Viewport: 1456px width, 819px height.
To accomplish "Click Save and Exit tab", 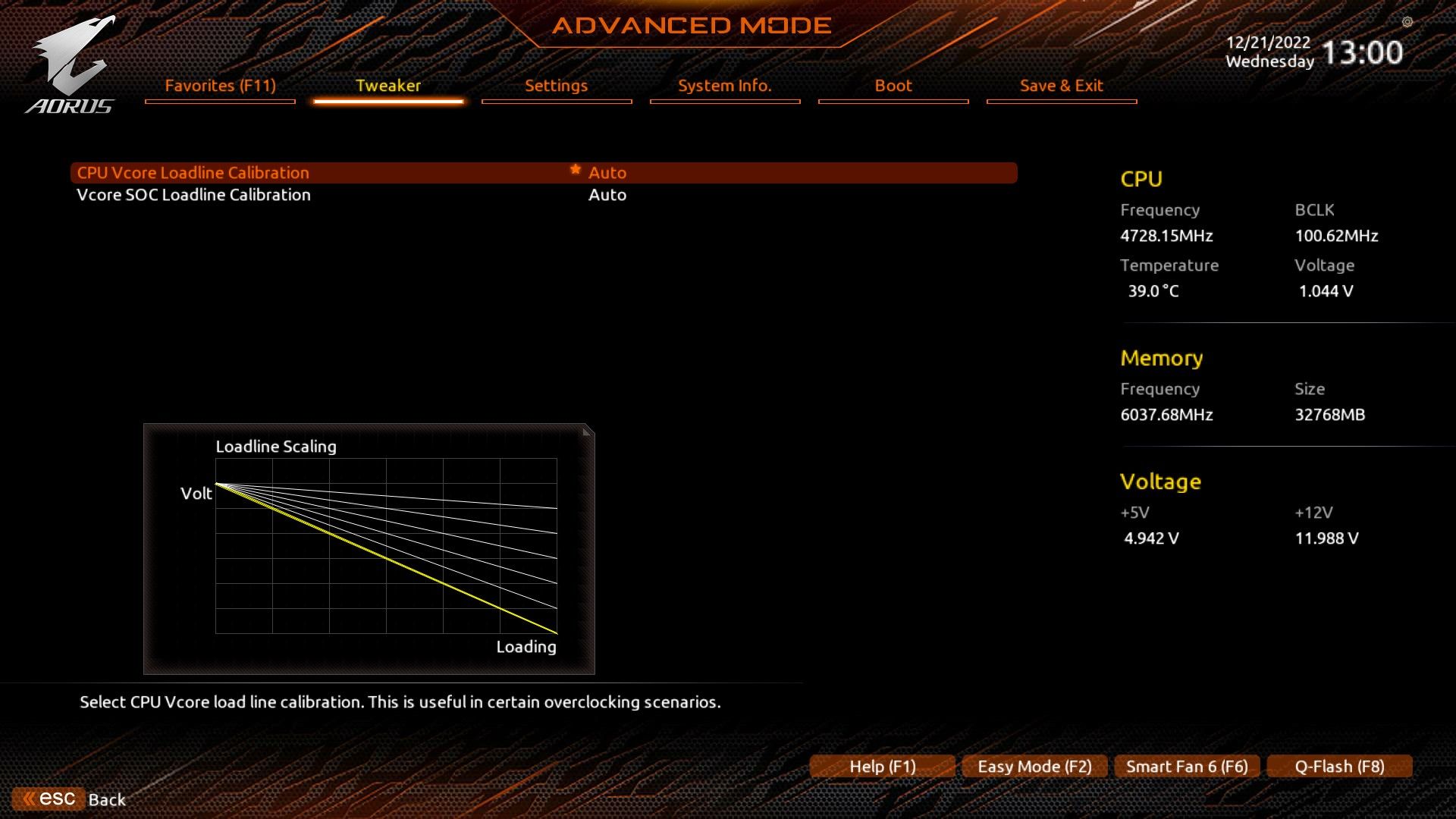I will click(x=1061, y=85).
